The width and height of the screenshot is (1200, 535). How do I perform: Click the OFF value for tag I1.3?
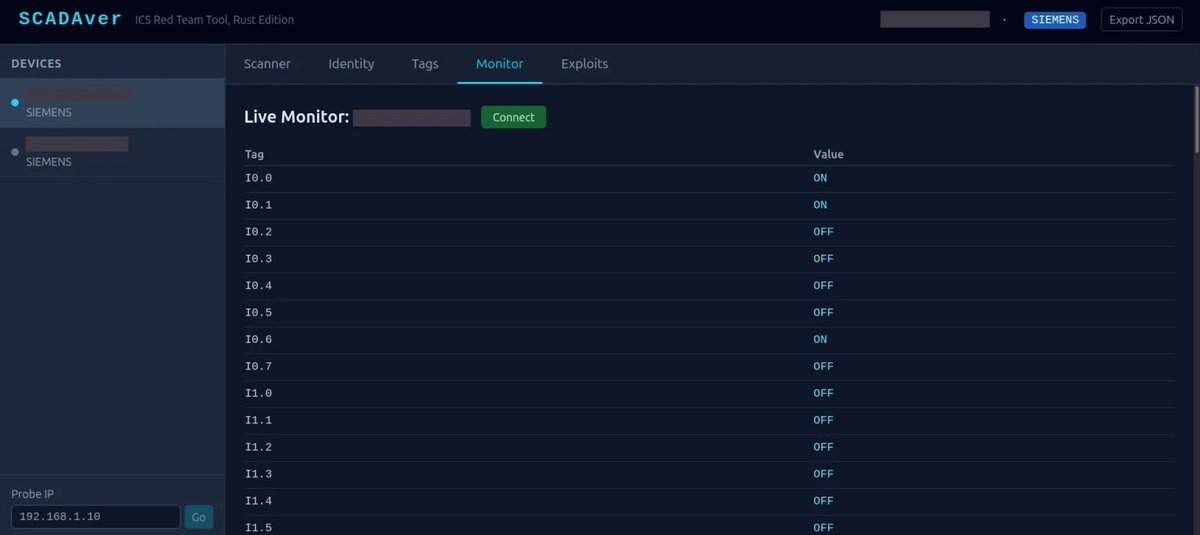coord(823,475)
